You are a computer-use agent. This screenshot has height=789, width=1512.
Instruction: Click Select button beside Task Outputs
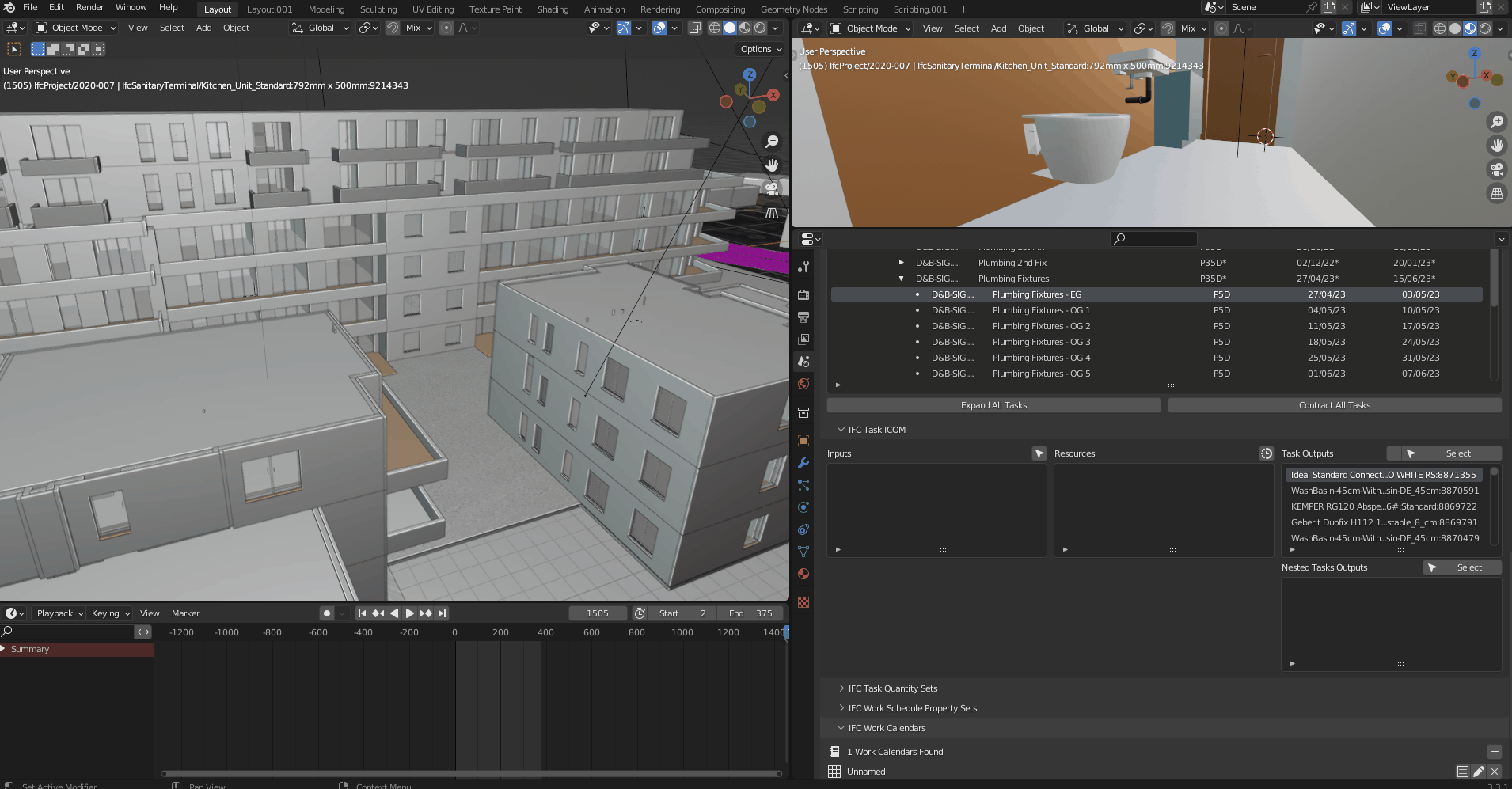pos(1452,453)
